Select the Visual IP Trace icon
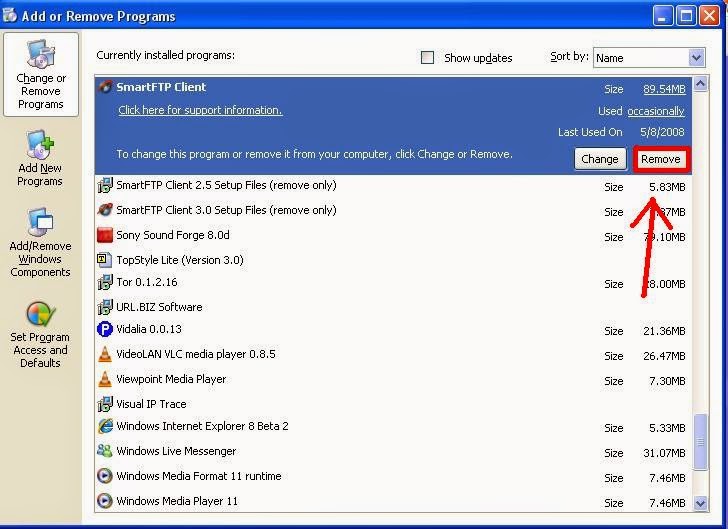 pyautogui.click(x=105, y=404)
